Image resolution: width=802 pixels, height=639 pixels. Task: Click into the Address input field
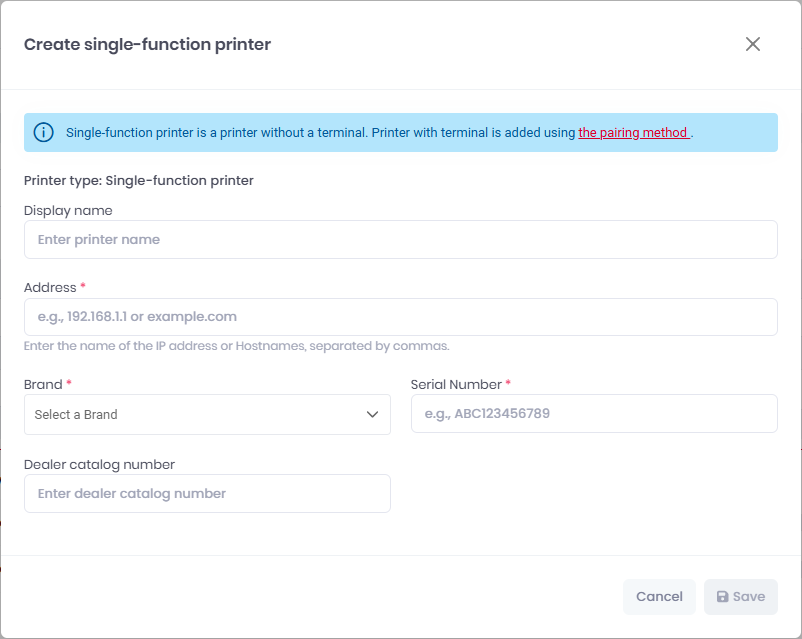400,317
